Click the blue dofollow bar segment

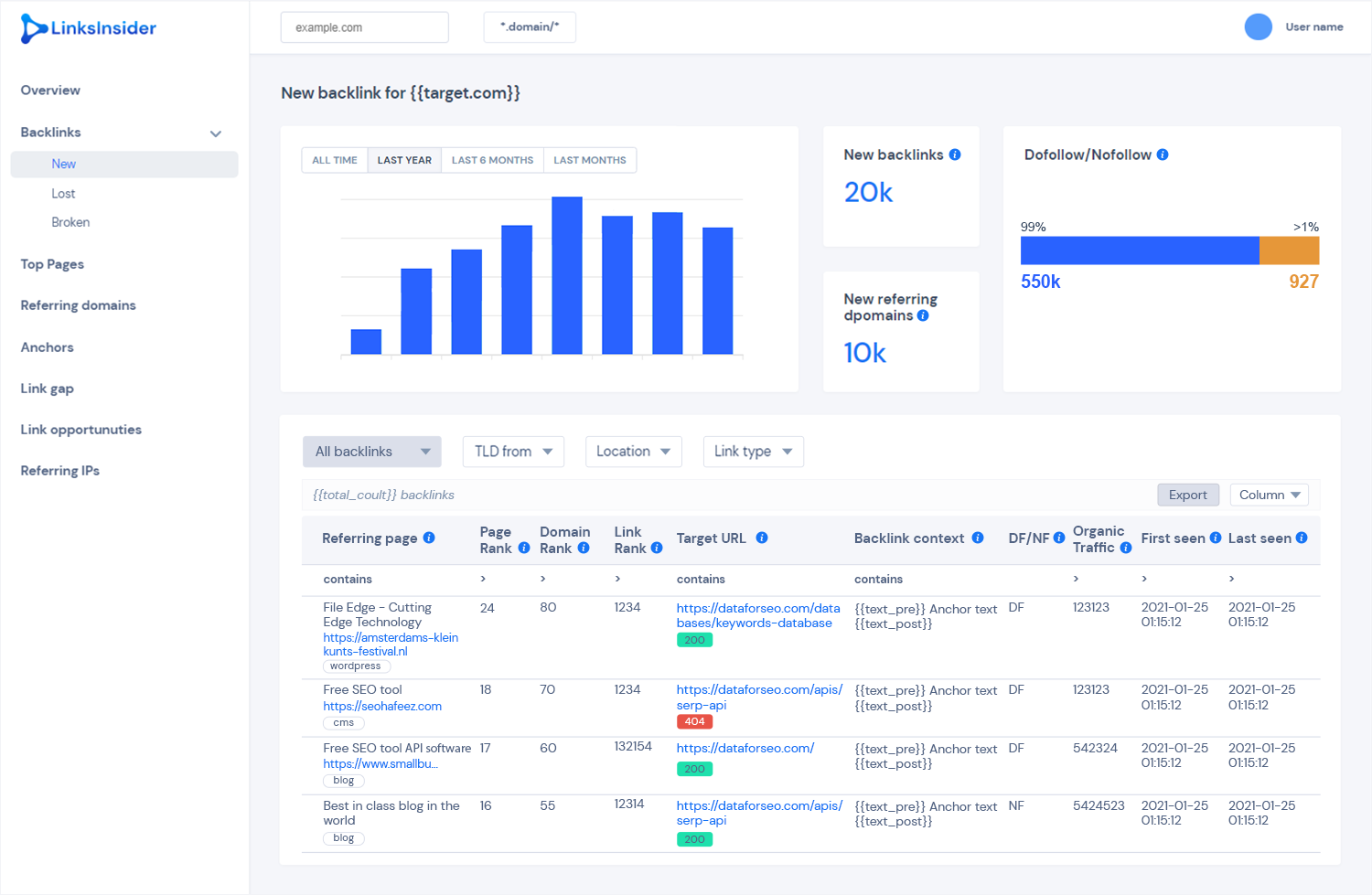point(1140,250)
